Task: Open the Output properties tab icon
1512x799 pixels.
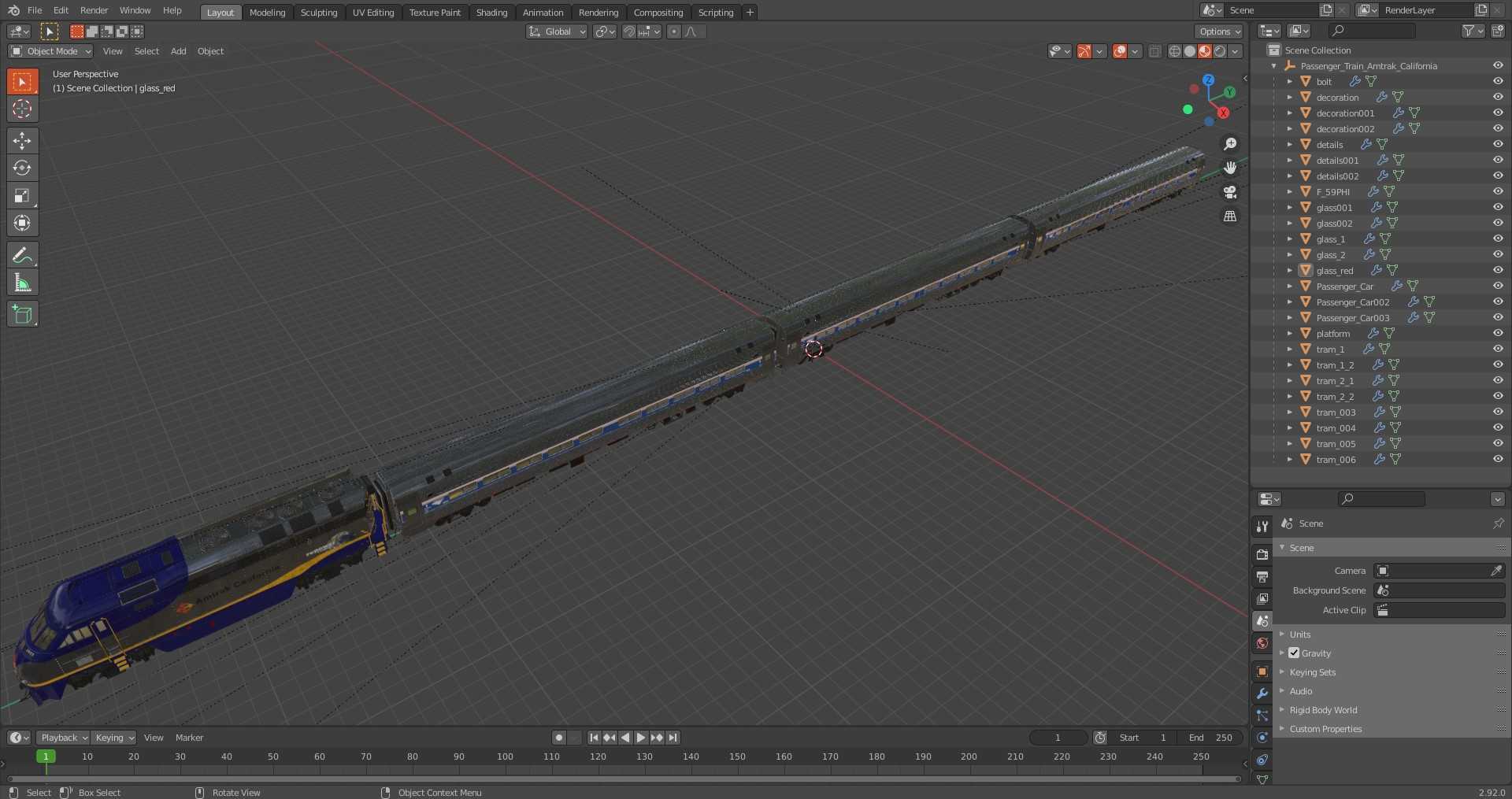Action: tap(1262, 576)
